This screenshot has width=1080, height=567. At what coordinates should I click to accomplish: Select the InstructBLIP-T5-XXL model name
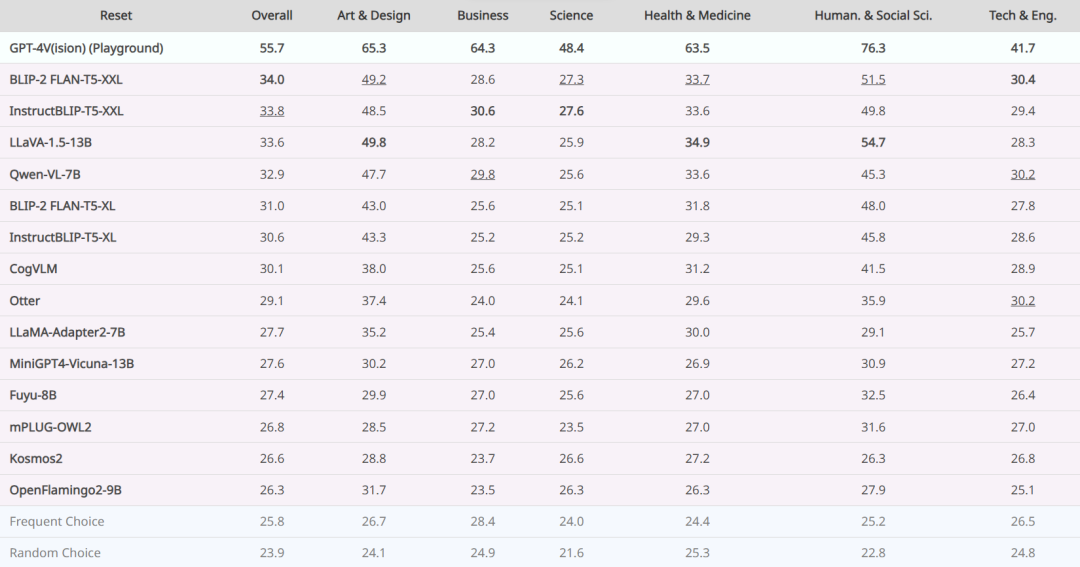pos(66,111)
